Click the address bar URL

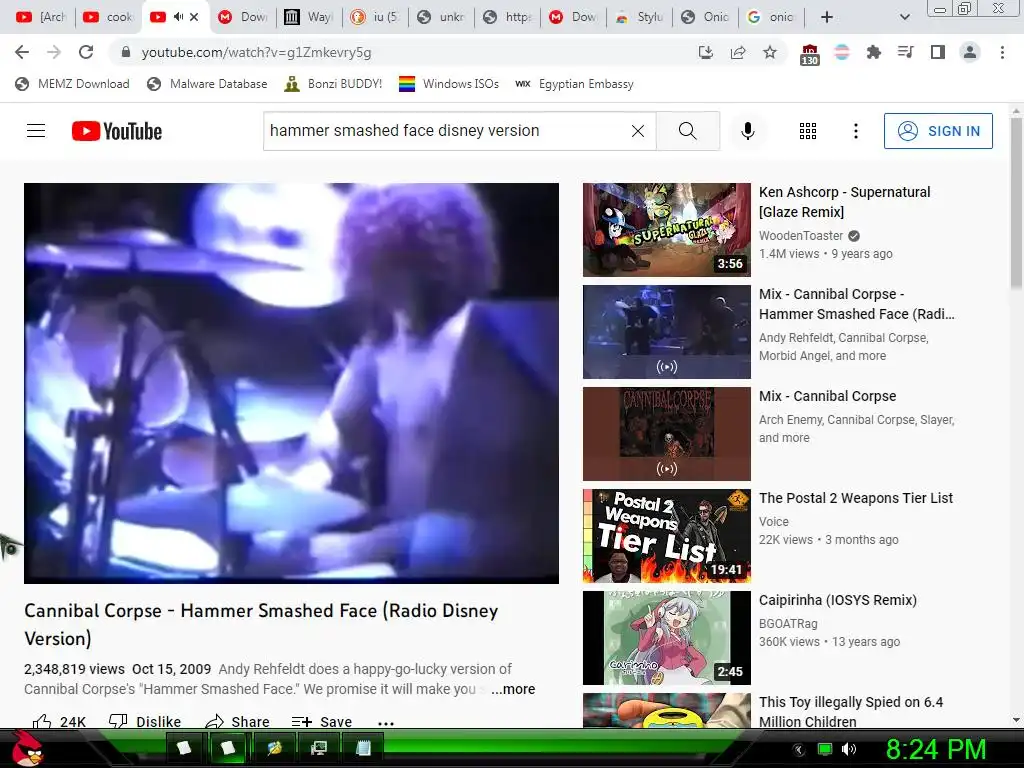[x=256, y=52]
